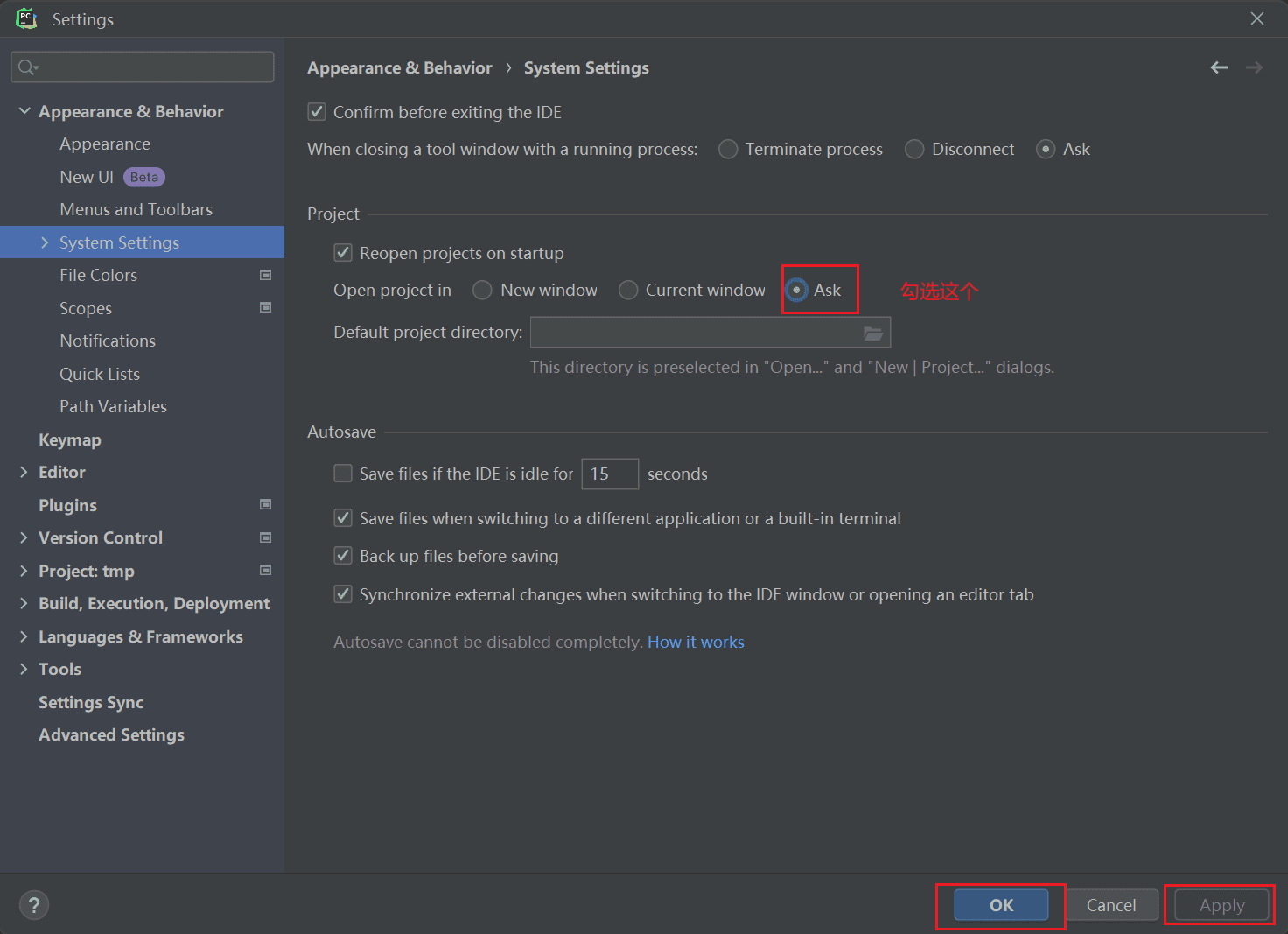Select Disconnect radio button
Viewport: 1288px width, 934px height.
click(914, 149)
